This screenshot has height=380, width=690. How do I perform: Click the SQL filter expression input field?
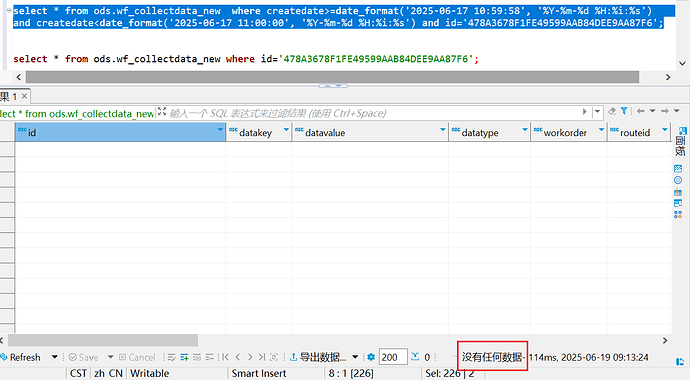374,113
